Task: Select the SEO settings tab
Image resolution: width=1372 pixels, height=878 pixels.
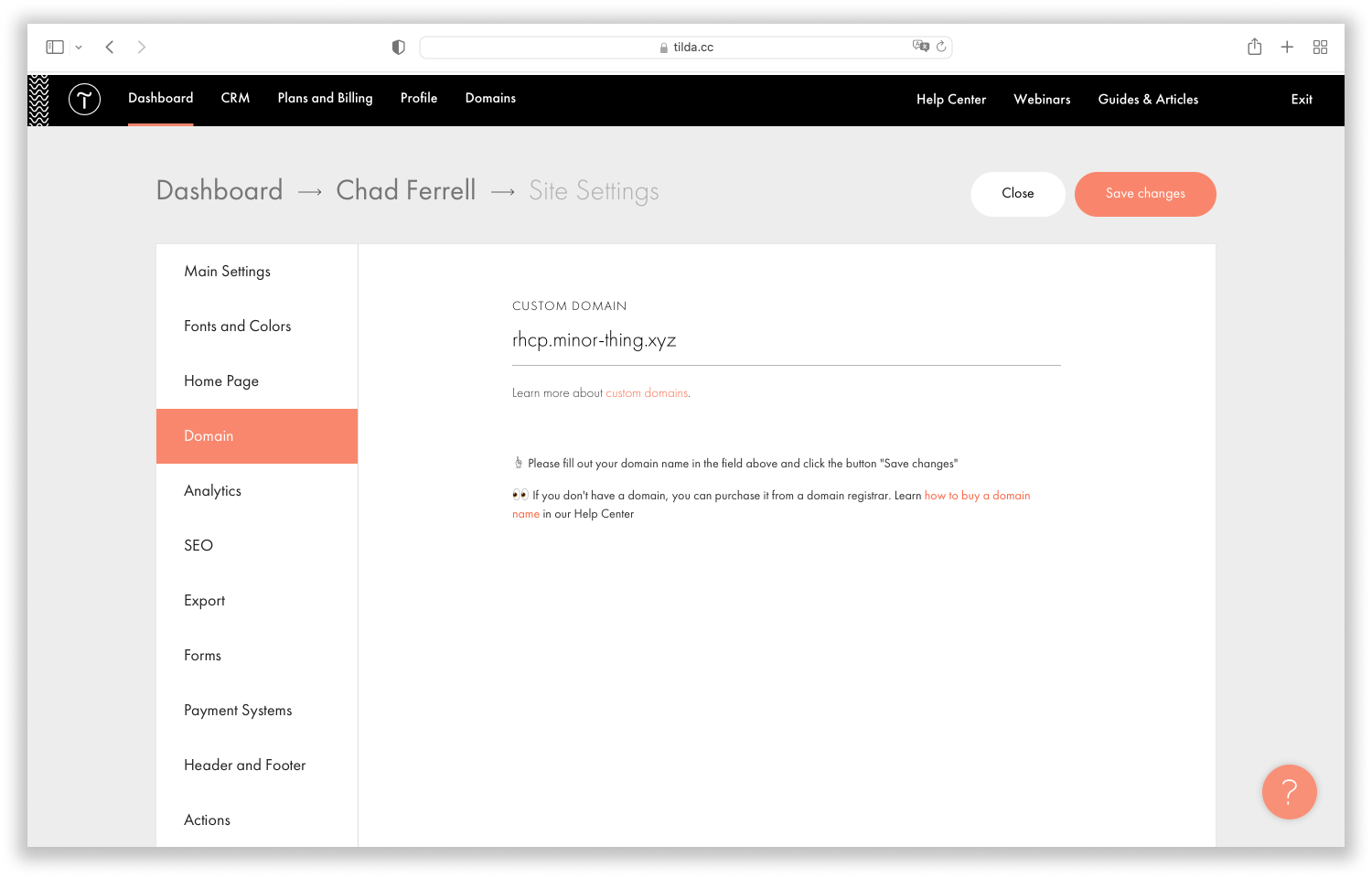Action: [x=198, y=545]
